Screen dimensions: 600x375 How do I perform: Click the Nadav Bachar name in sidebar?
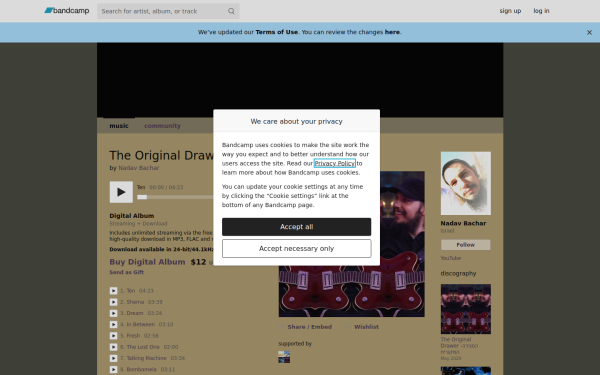(463, 223)
